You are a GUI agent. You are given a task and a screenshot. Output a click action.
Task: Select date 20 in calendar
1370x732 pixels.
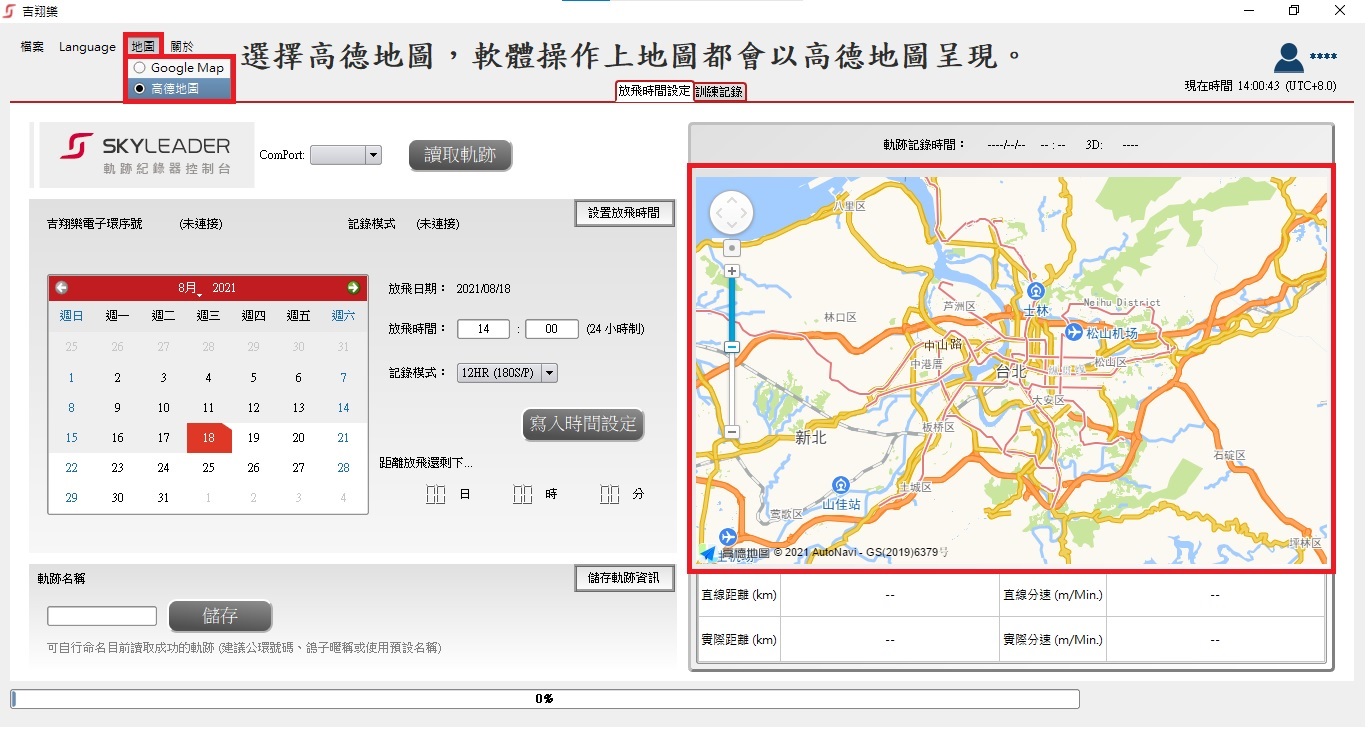point(299,438)
